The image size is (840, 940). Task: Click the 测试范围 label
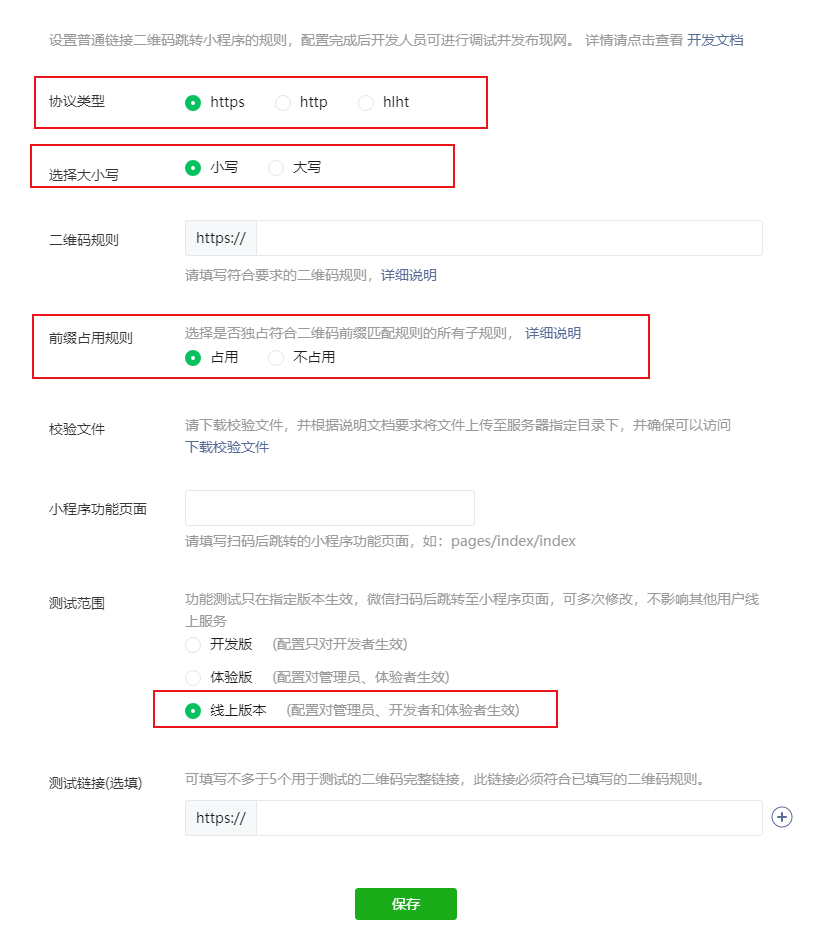(77, 603)
